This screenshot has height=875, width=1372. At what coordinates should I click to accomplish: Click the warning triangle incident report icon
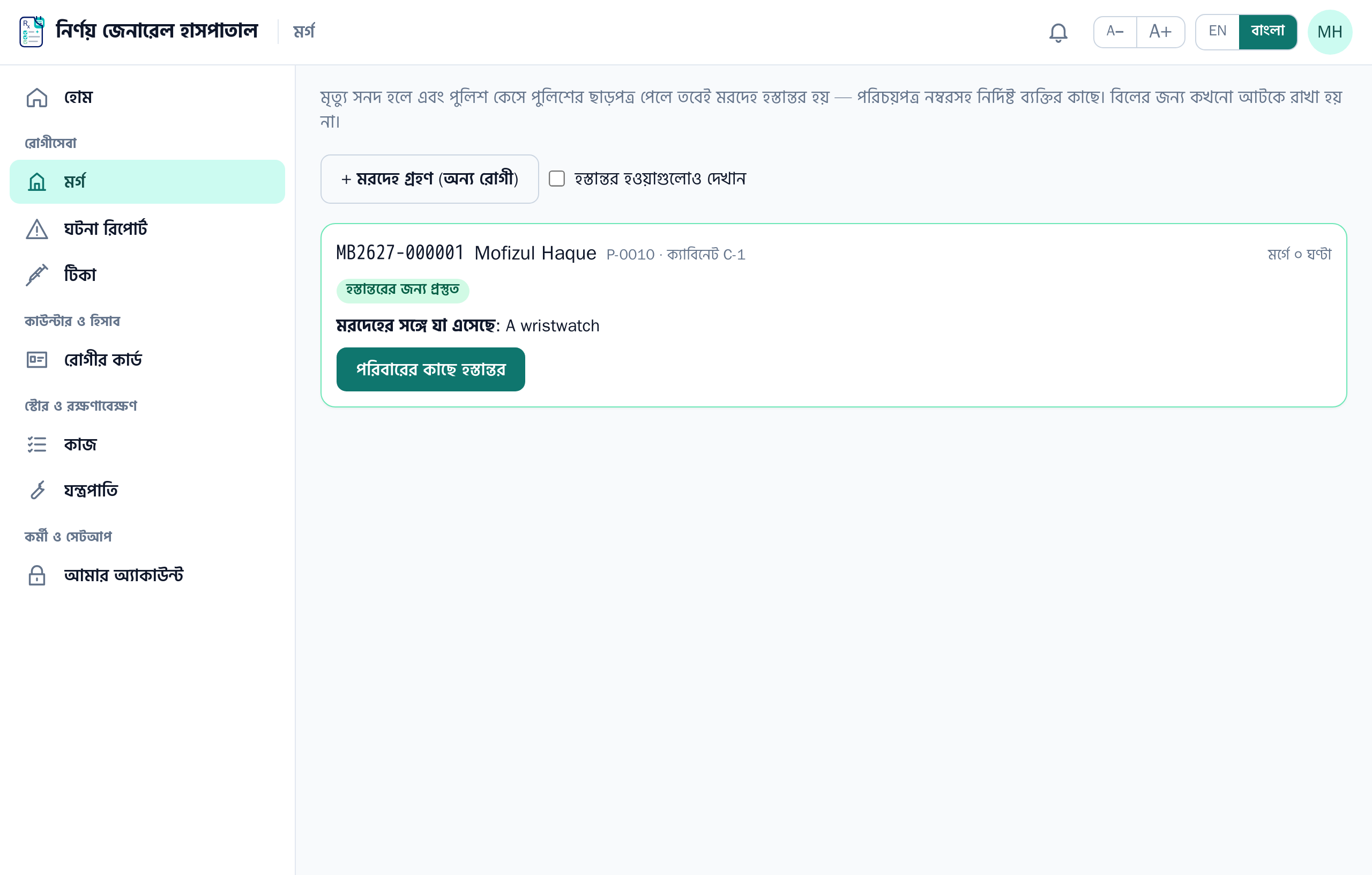pos(37,228)
